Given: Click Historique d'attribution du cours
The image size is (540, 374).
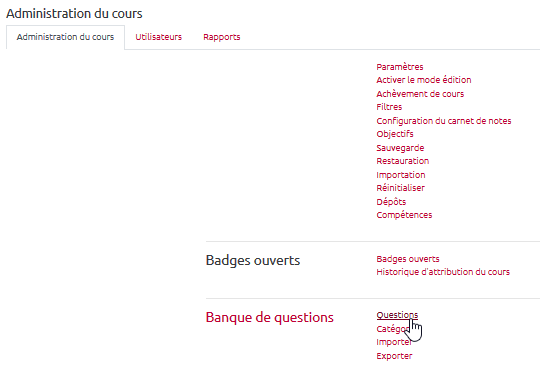Looking at the screenshot, I should click(443, 272).
